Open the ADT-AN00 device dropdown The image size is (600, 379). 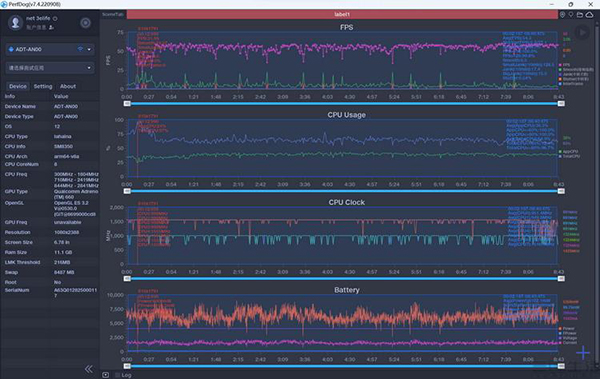coord(50,49)
